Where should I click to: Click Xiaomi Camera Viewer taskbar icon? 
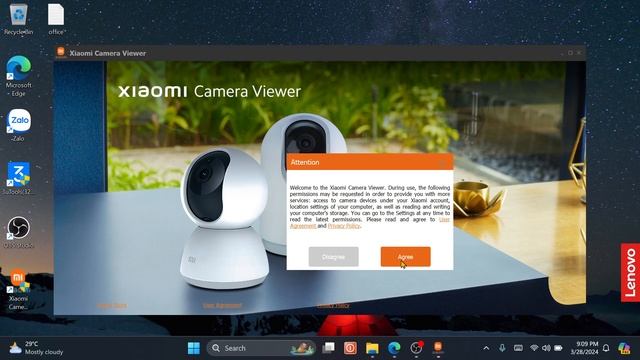(x=438, y=348)
